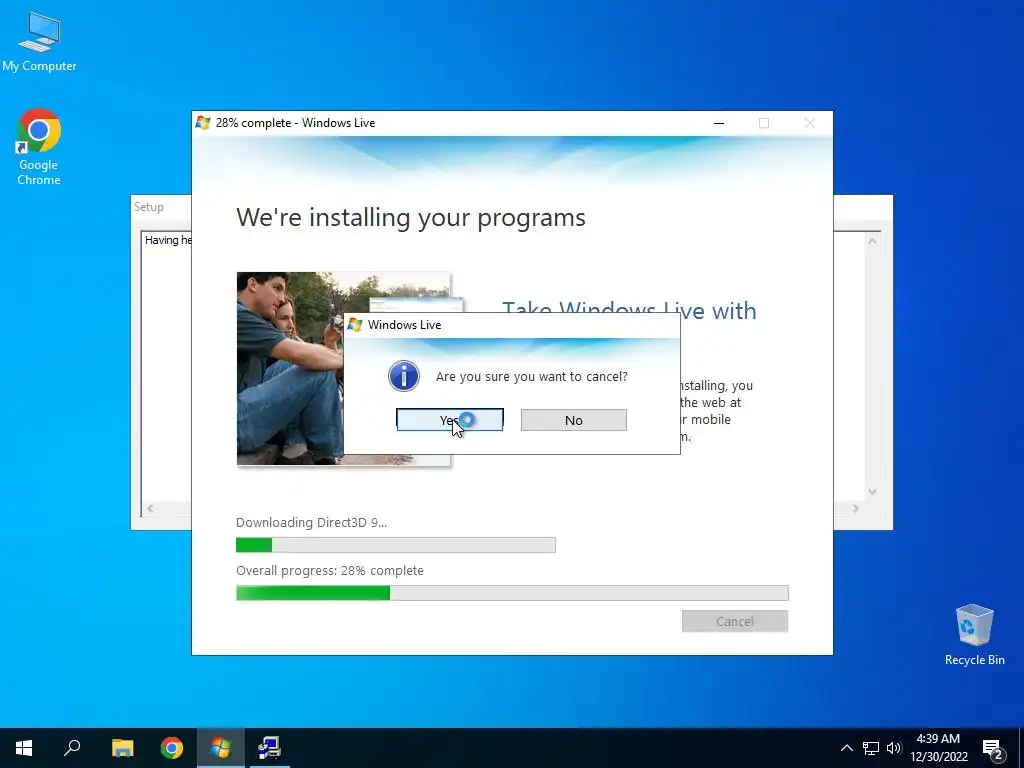
Task: Open the network tray icon
Action: tap(871, 748)
